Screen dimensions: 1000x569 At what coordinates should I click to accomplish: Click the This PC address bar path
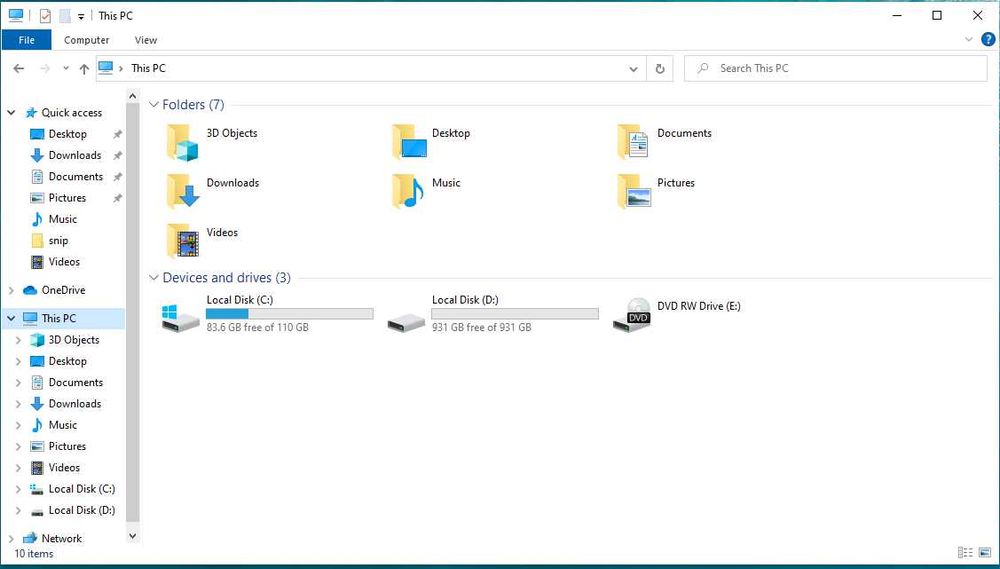point(148,68)
